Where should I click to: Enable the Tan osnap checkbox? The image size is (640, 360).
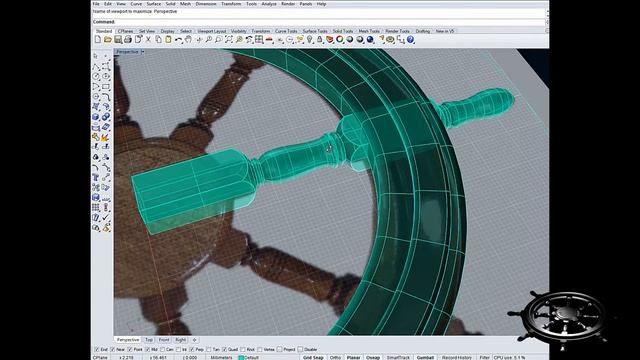pos(209,350)
